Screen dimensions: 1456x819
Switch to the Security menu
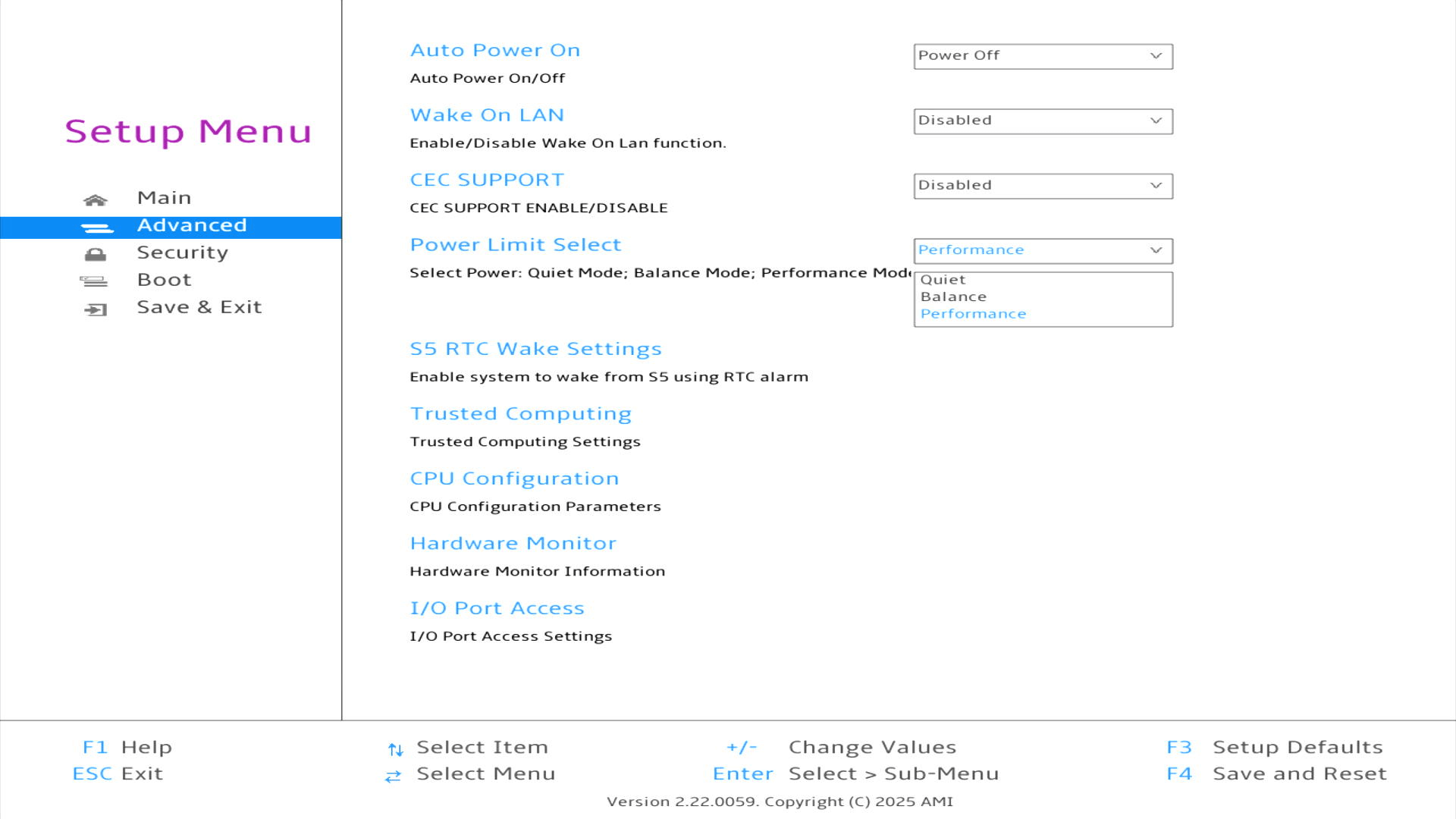point(182,253)
